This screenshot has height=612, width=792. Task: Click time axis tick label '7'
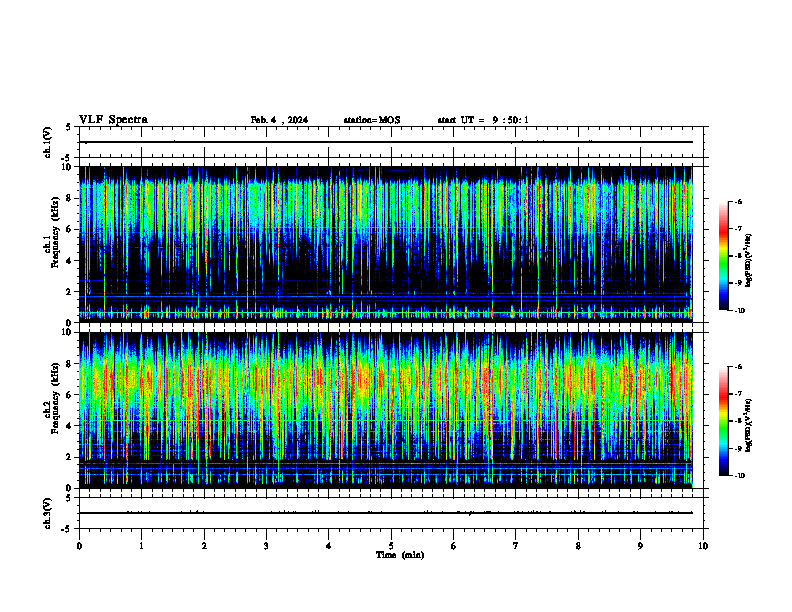[x=516, y=546]
